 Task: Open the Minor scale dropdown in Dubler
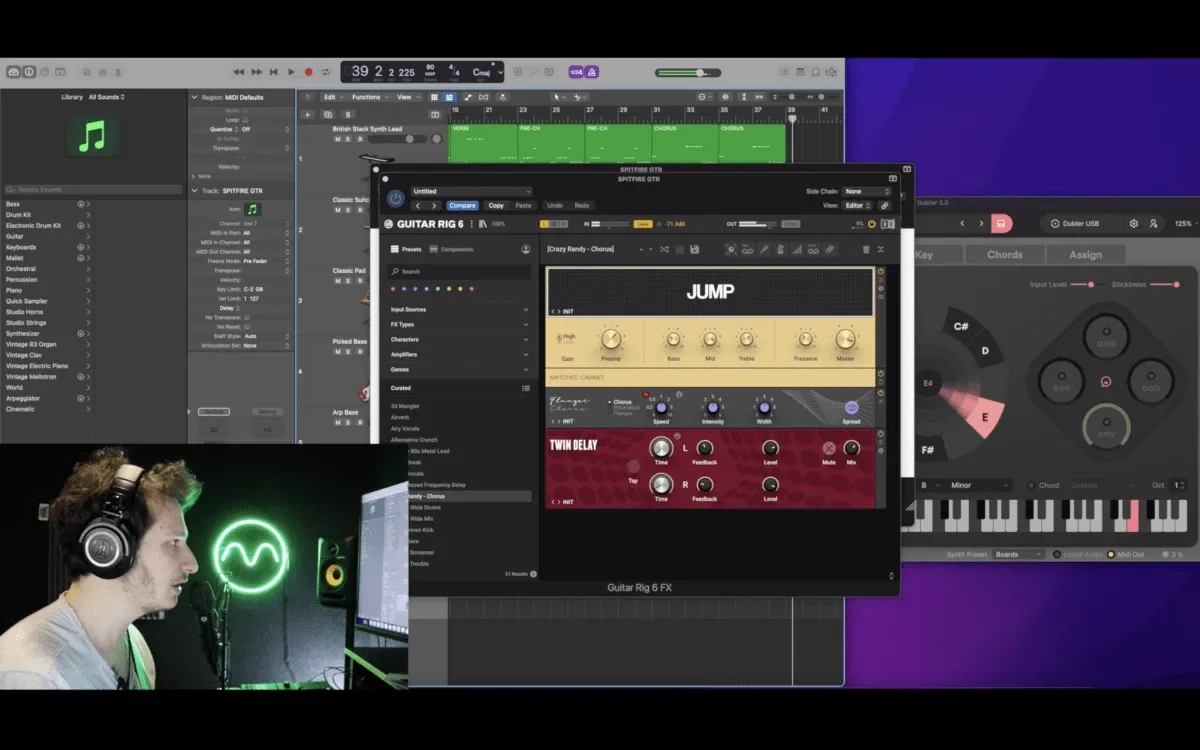click(x=978, y=485)
